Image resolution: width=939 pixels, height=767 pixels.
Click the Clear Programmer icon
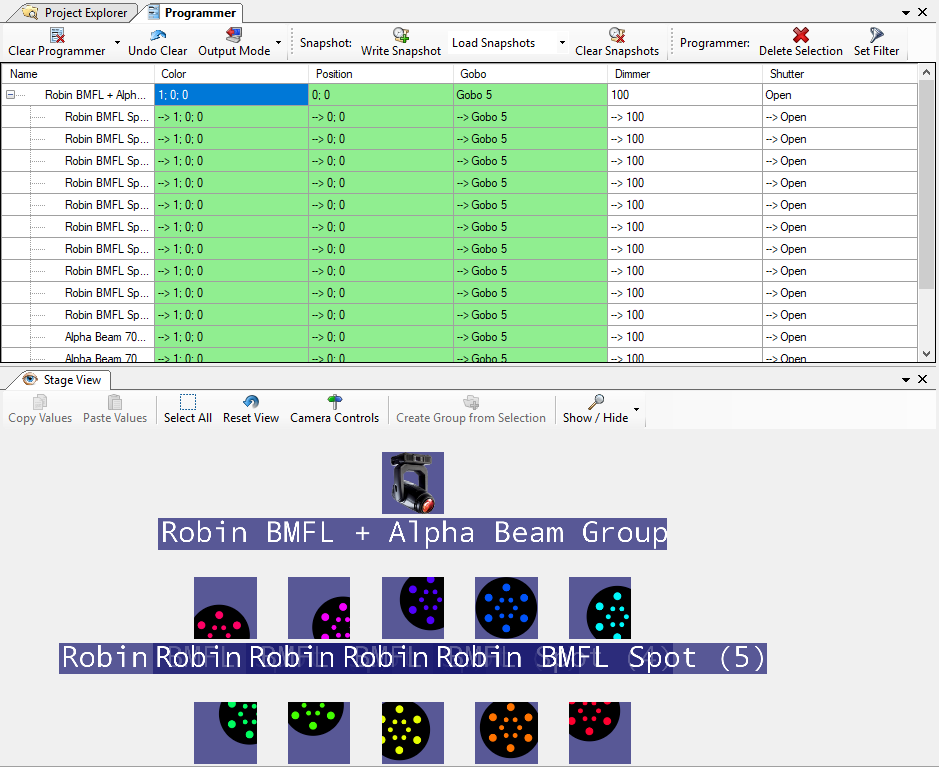click(x=57, y=35)
